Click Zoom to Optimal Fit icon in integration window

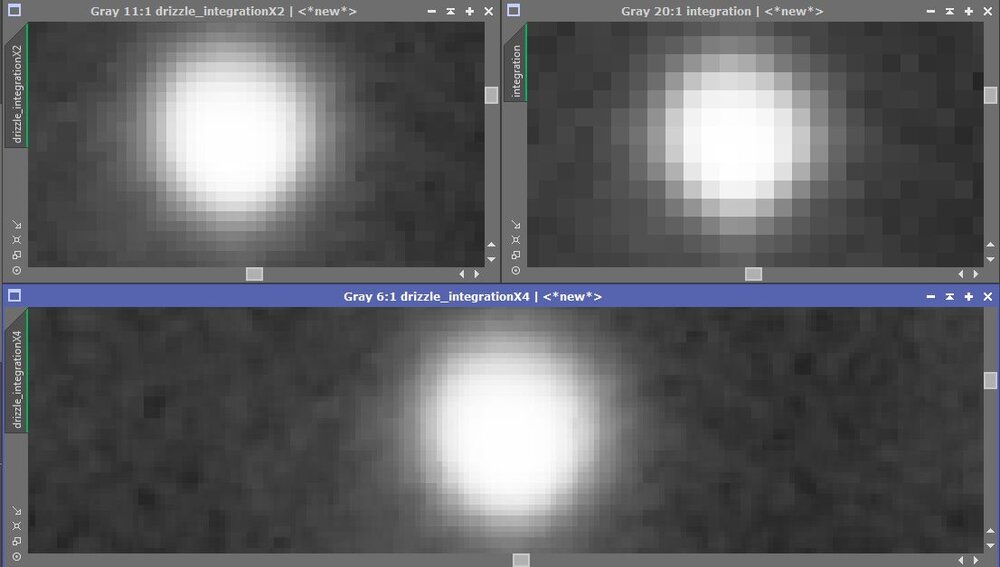(x=515, y=240)
